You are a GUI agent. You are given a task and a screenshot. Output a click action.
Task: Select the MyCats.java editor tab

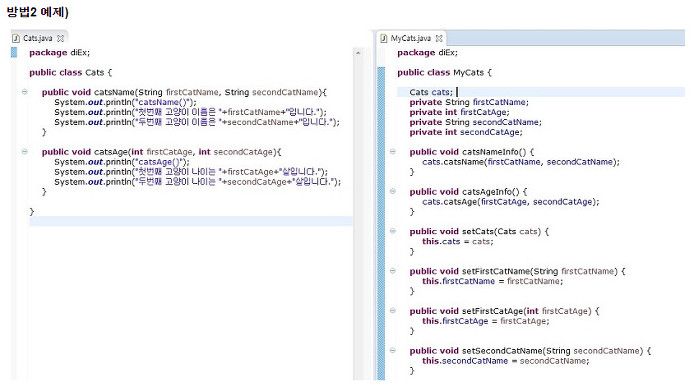pos(410,38)
